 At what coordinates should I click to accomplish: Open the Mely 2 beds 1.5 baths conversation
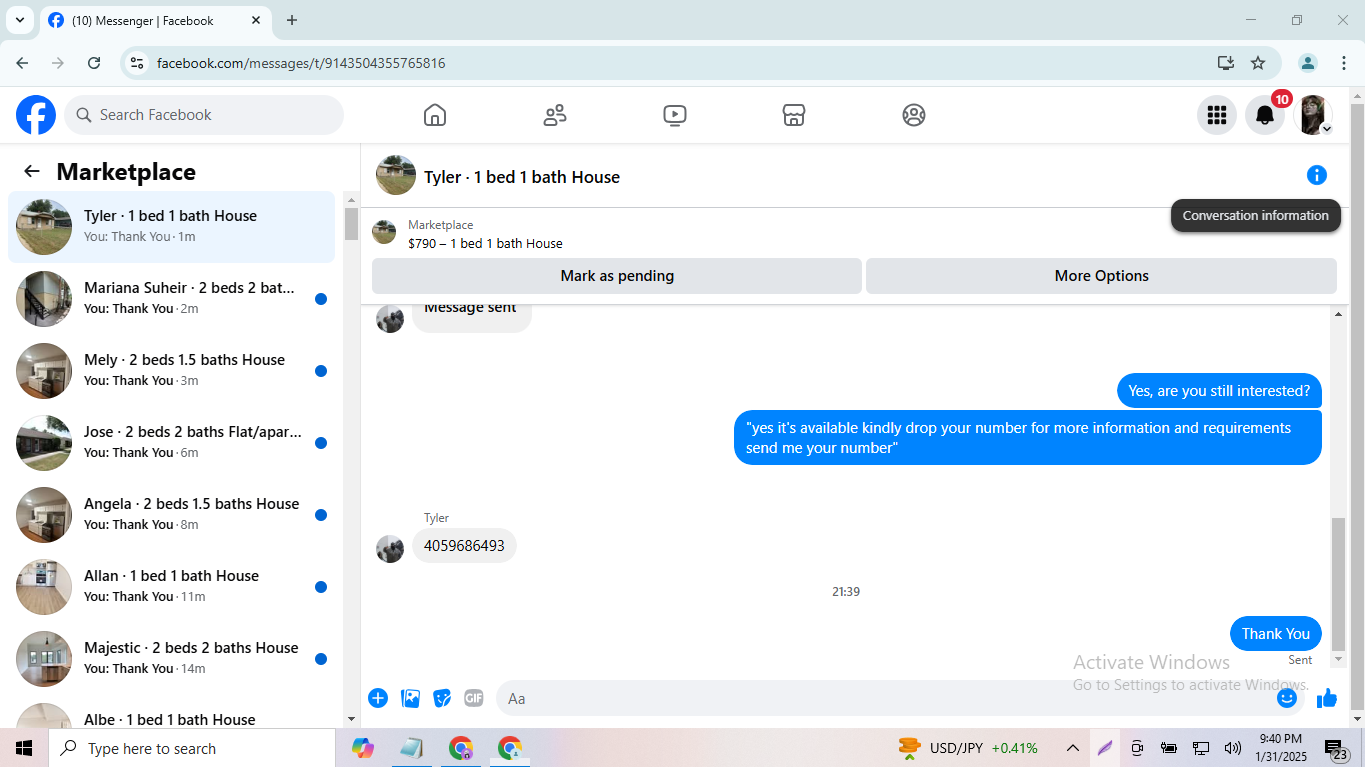171,371
